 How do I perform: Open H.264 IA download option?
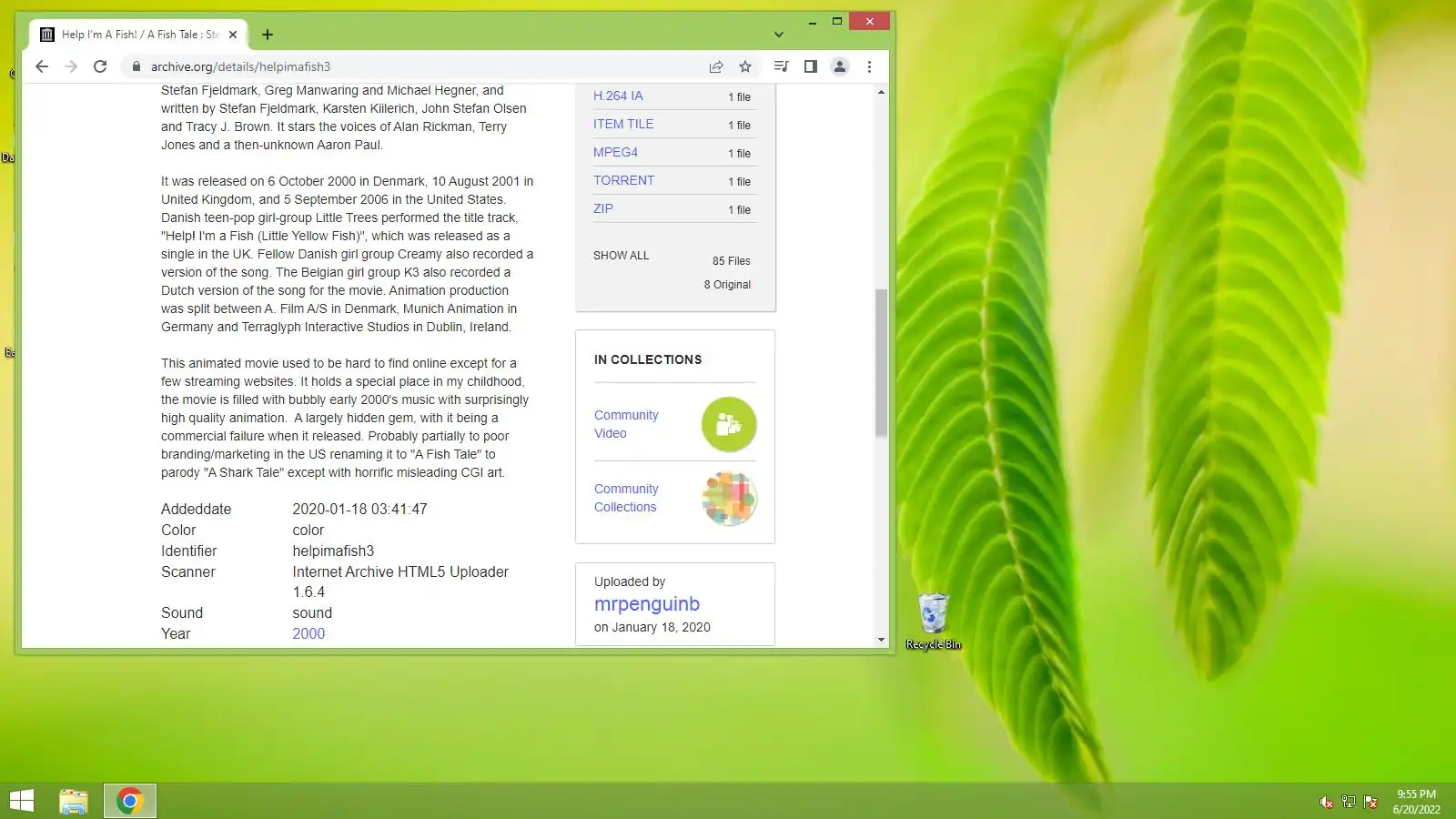[618, 96]
